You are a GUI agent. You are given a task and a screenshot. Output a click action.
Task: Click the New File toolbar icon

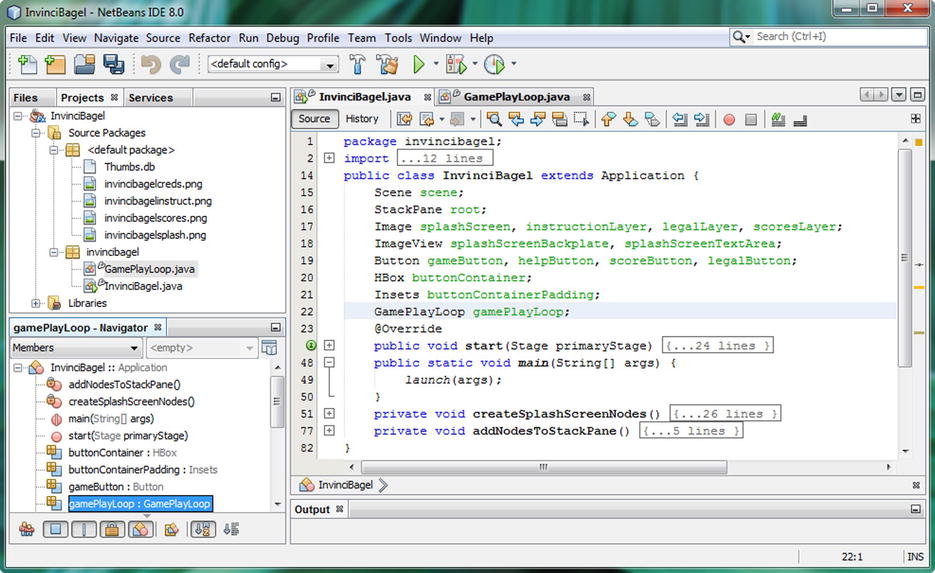point(28,64)
